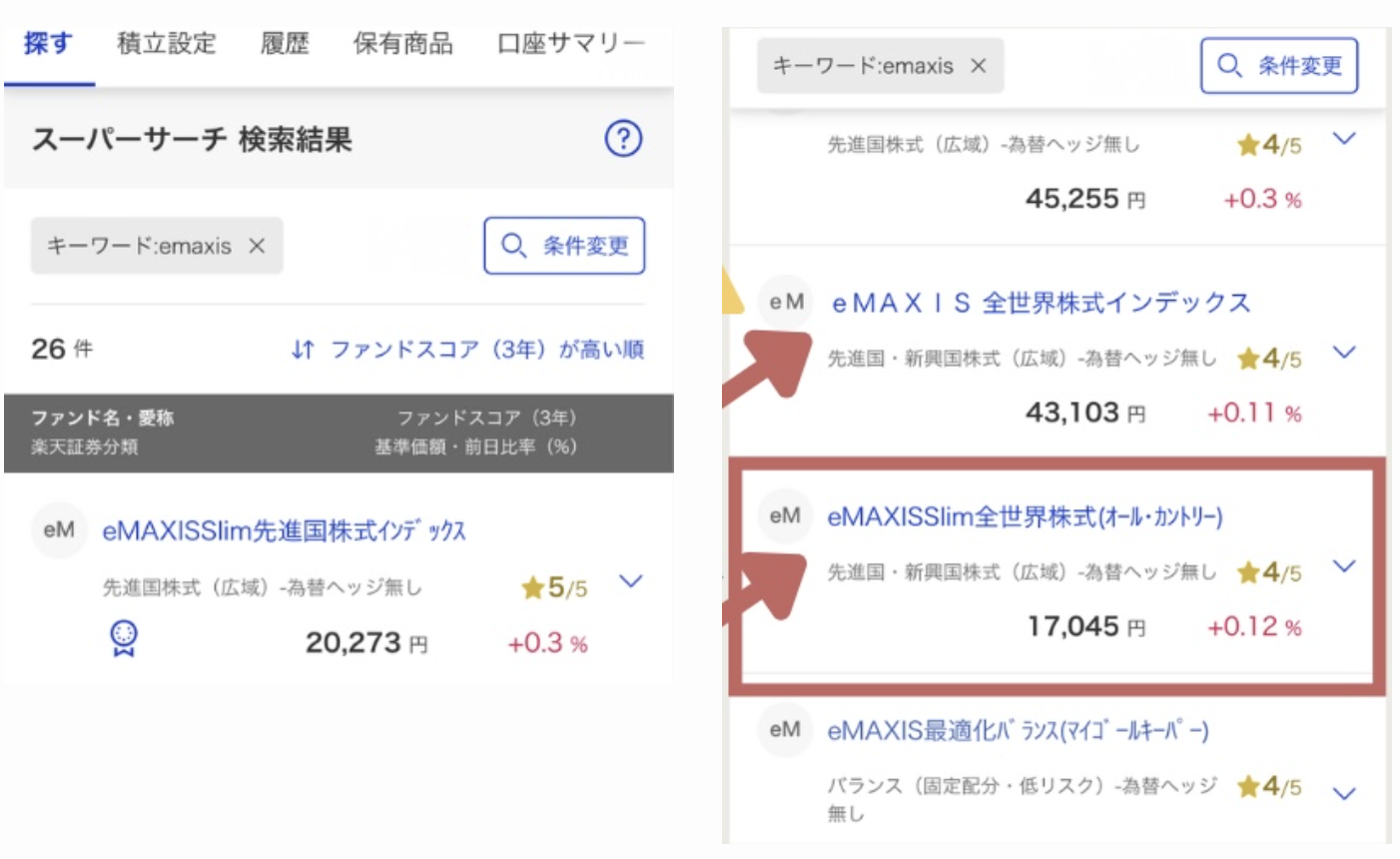Click the help question mark icon

(623, 139)
